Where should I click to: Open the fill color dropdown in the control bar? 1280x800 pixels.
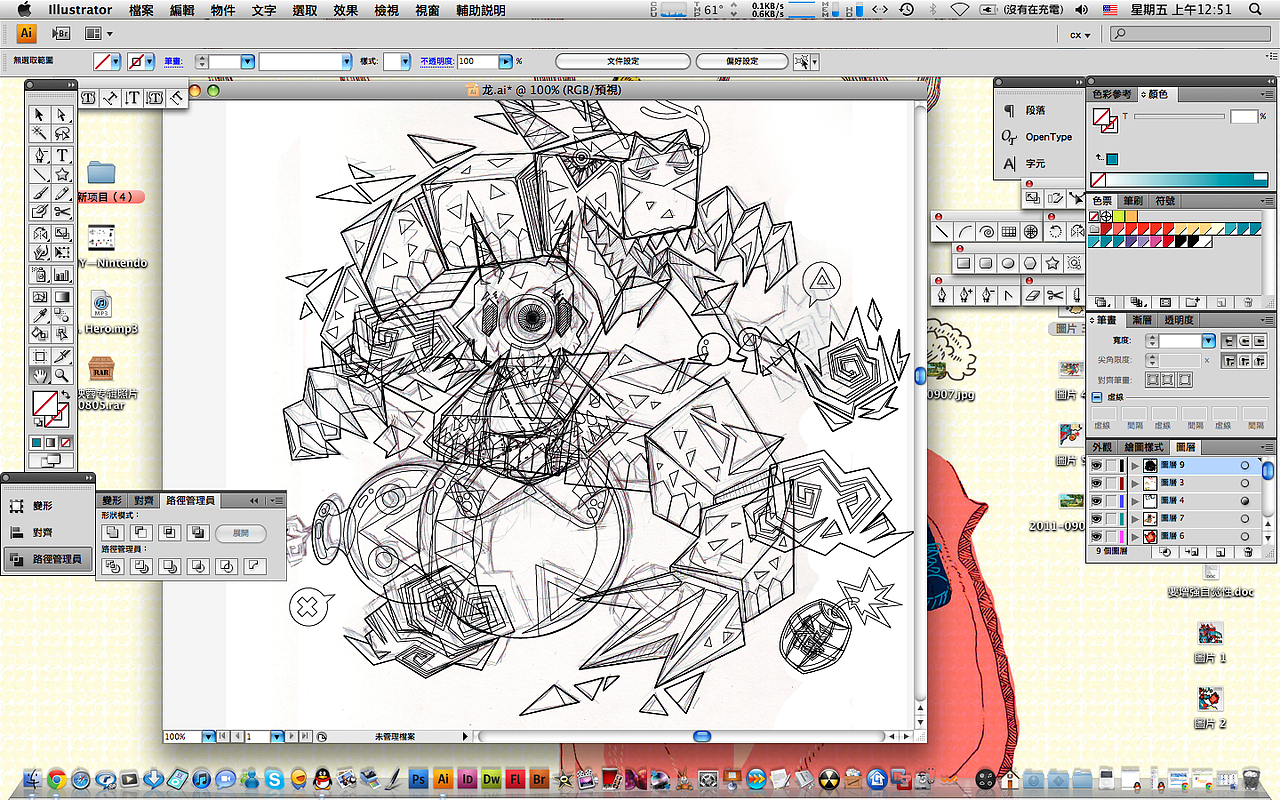116,62
